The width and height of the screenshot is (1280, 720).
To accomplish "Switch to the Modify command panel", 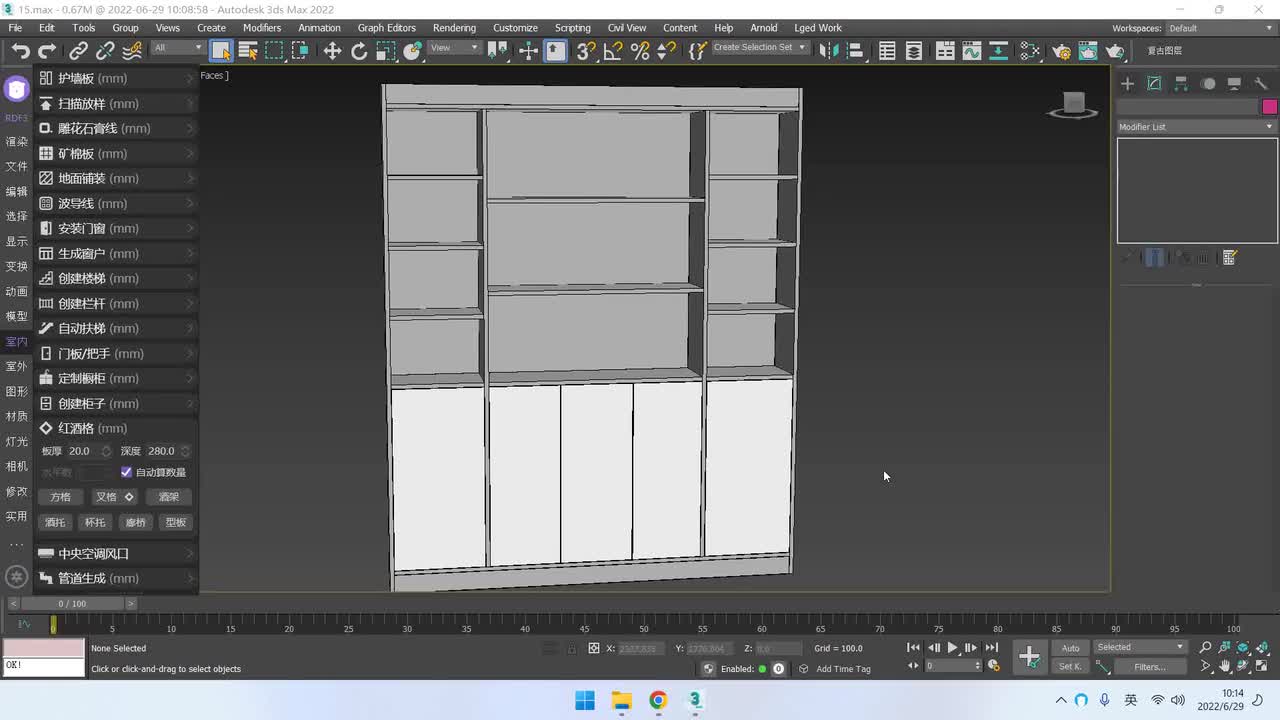I will [x=1154, y=84].
